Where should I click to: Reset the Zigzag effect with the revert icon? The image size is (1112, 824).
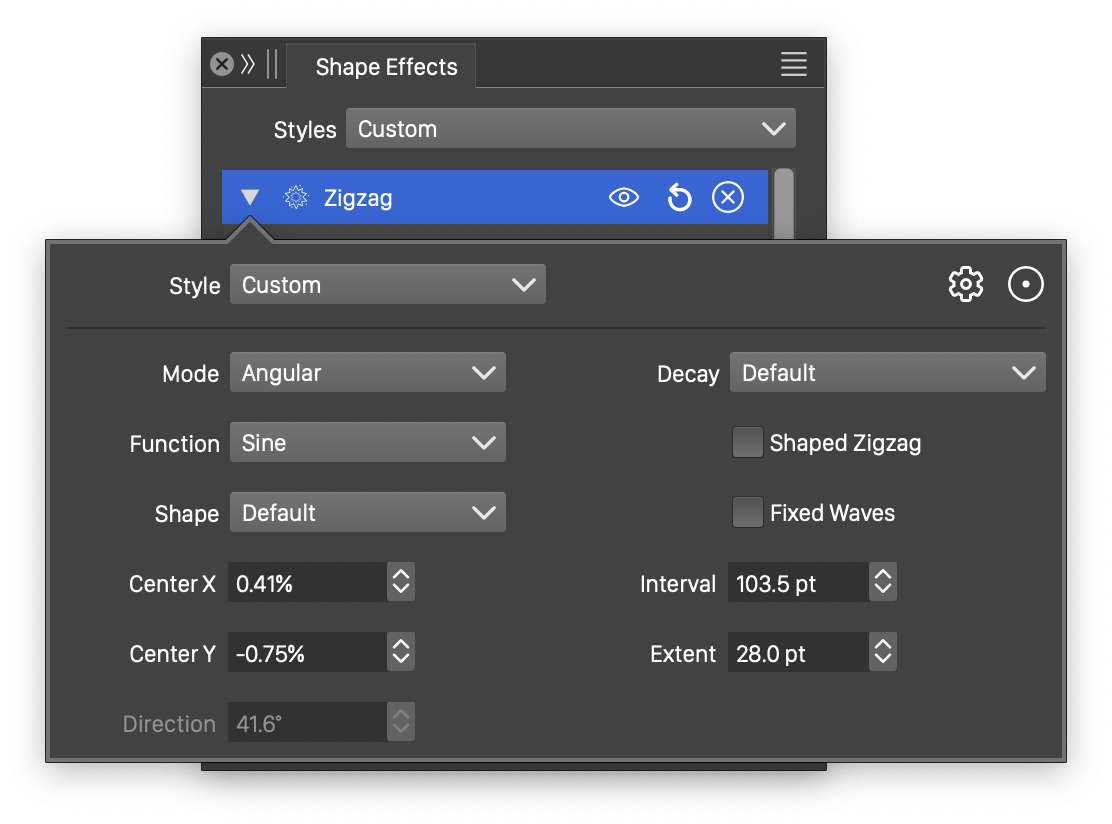(x=679, y=198)
